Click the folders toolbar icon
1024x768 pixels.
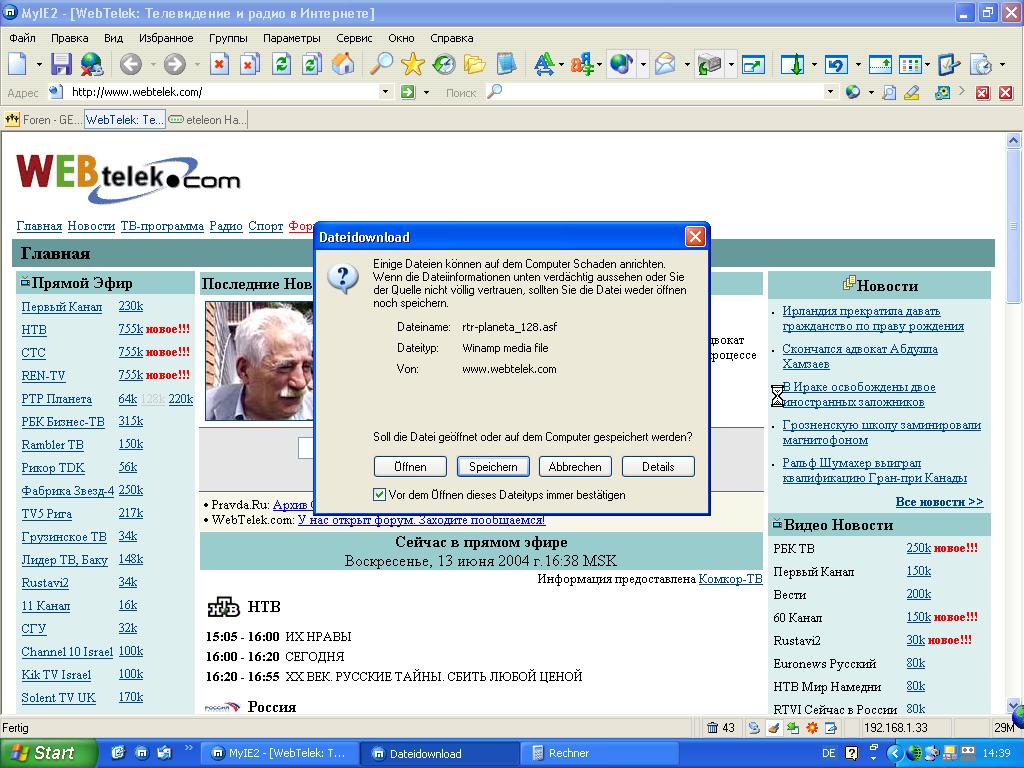(x=475, y=64)
